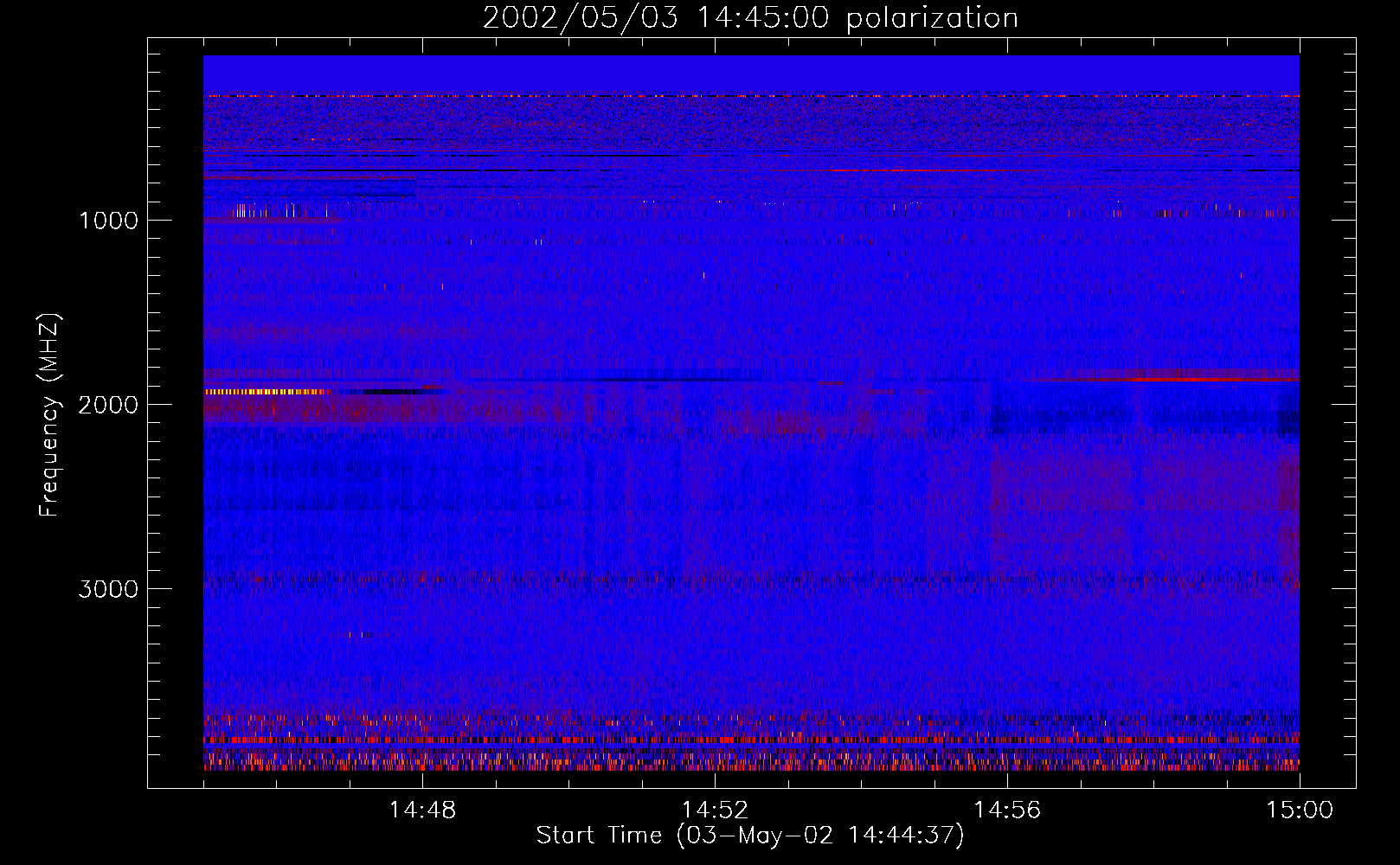1400x865 pixels.
Task: Select the 'Frequency (MHZ)' axis label
Action: [x=50, y=416]
